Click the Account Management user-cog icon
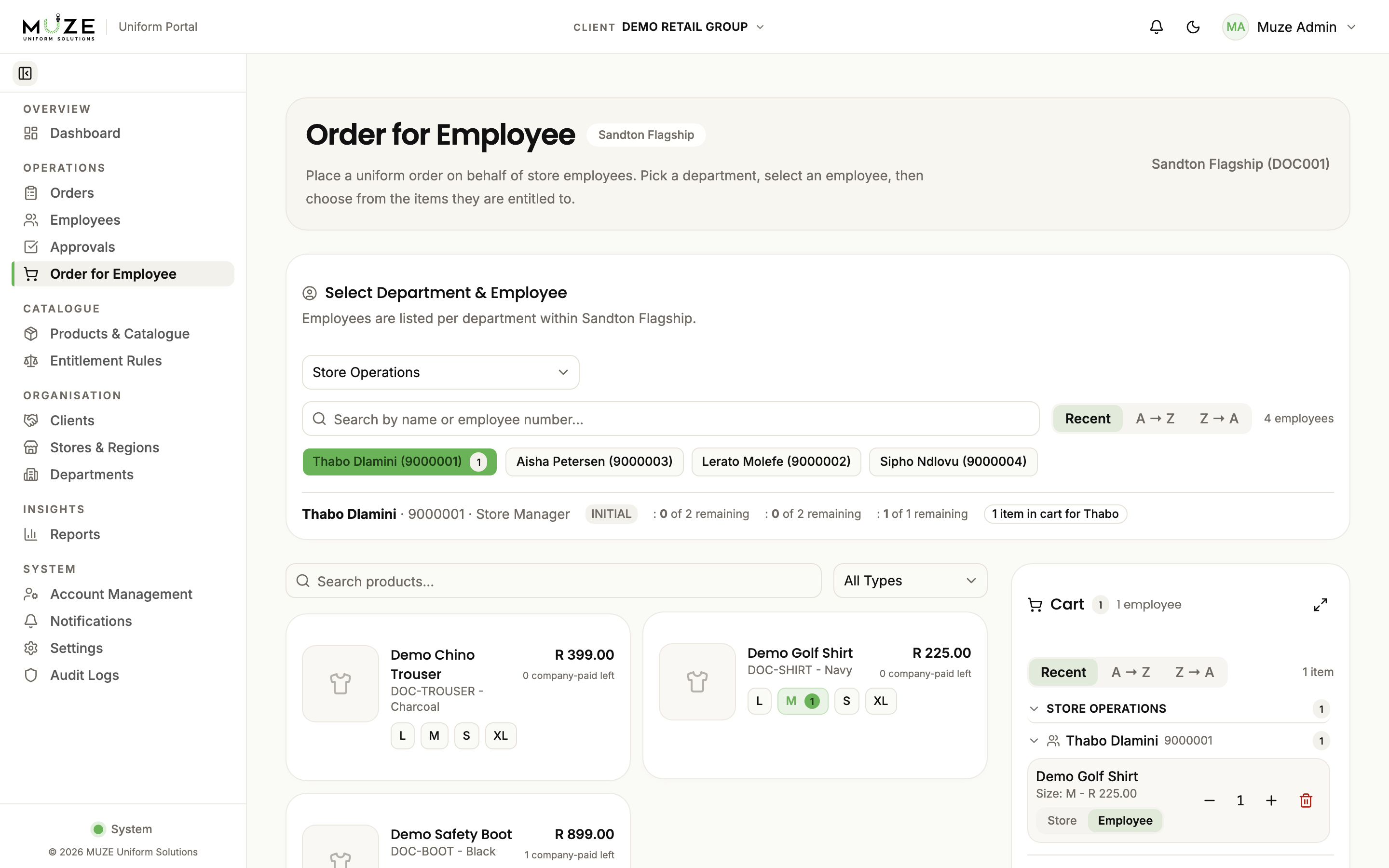 [31, 594]
